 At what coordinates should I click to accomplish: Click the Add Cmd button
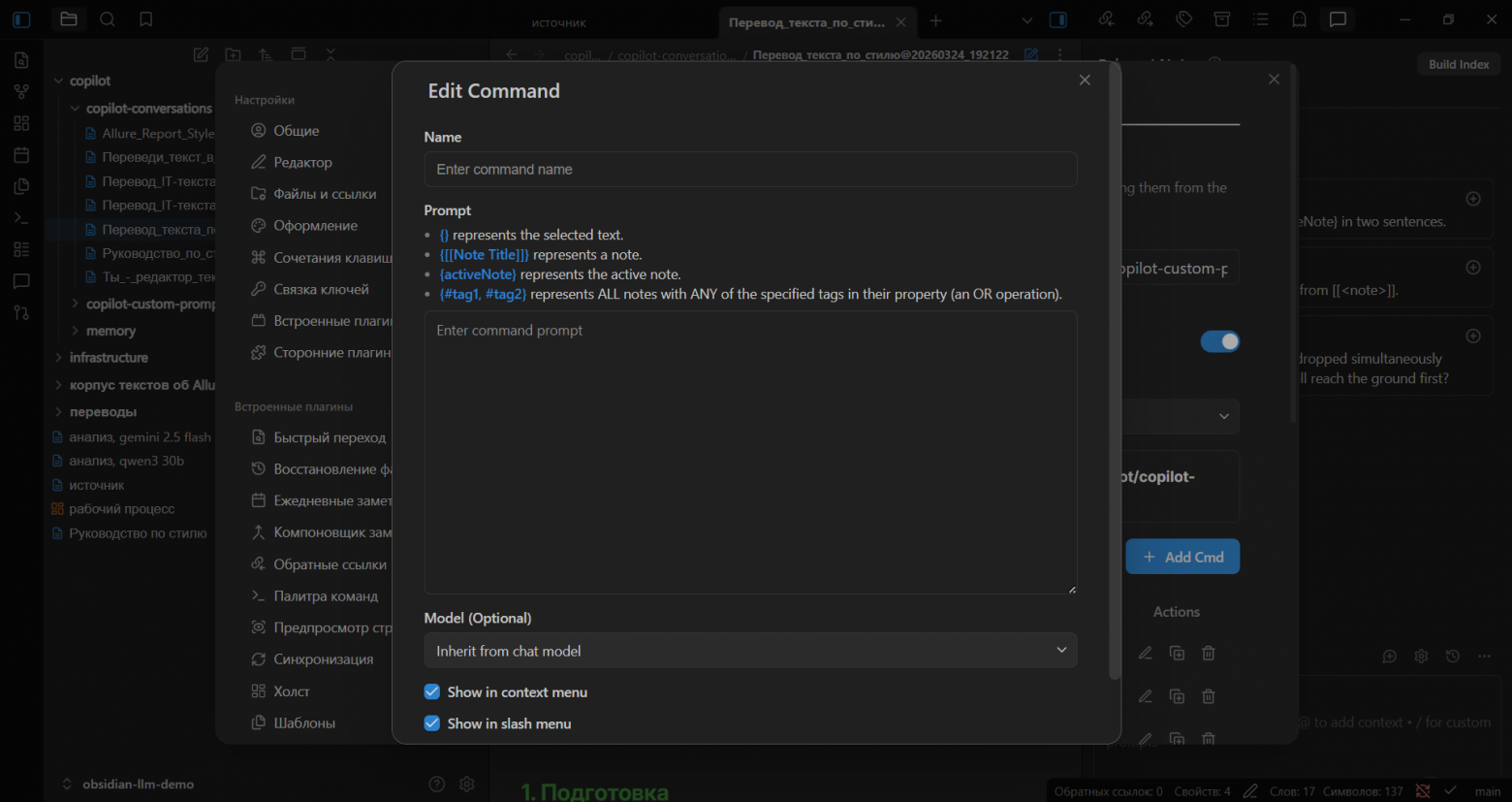click(x=1182, y=558)
